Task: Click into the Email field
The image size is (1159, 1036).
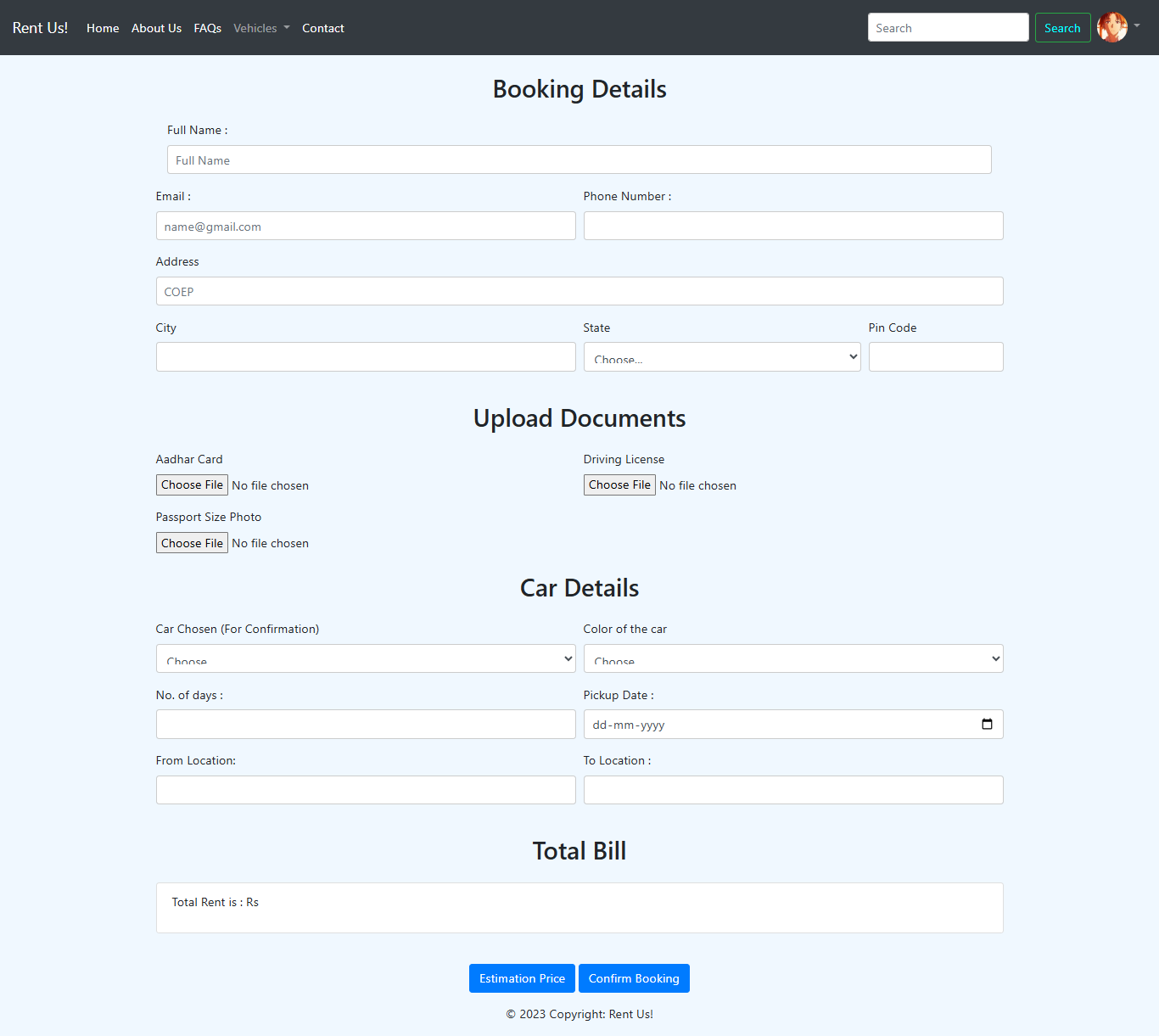Action: click(x=365, y=226)
